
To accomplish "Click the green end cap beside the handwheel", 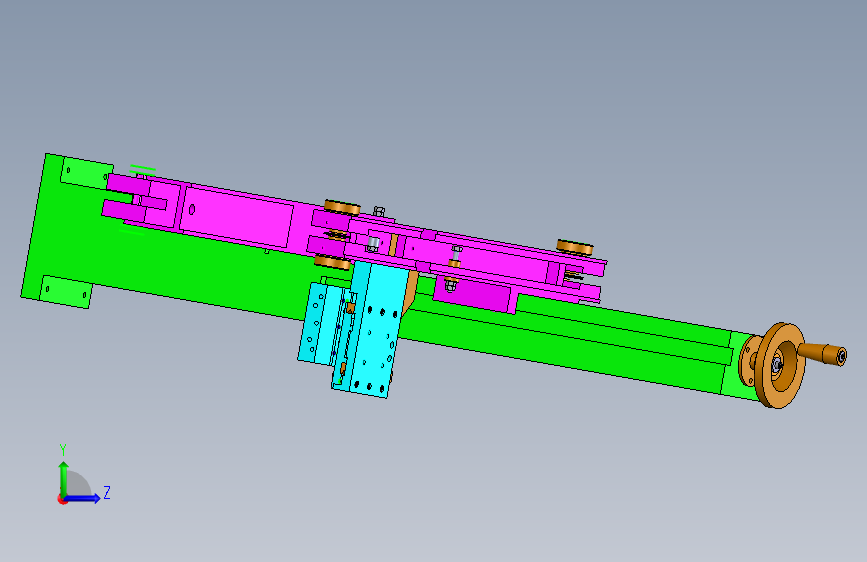I will 738,364.
